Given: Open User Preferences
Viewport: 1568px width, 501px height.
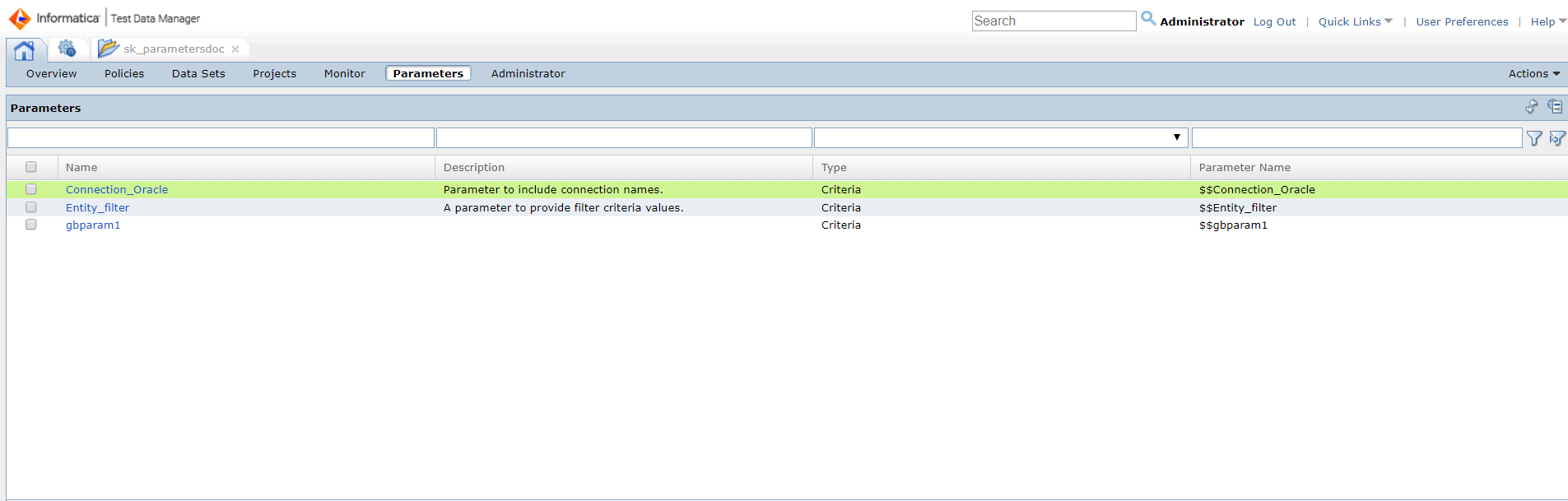Looking at the screenshot, I should (1462, 22).
